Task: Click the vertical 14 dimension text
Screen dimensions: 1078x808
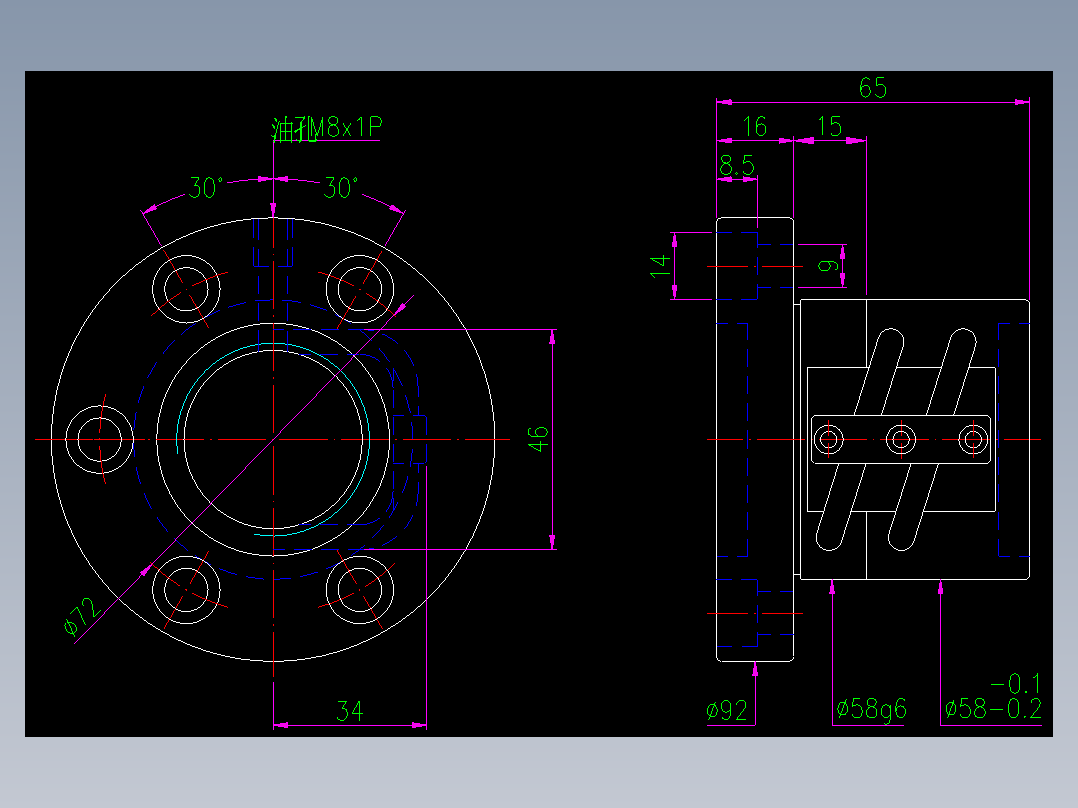Action: [x=660, y=265]
